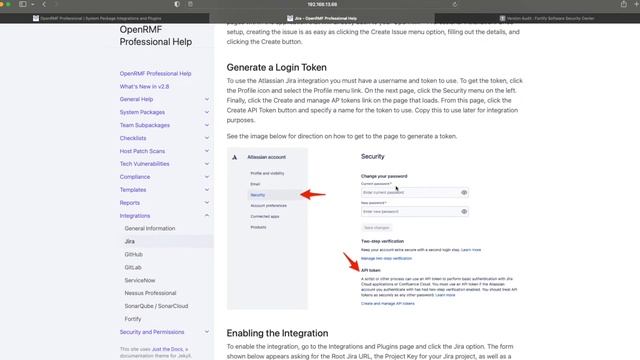Open General Information under Integrations
The height and width of the screenshot is (360, 640).
click(x=150, y=229)
